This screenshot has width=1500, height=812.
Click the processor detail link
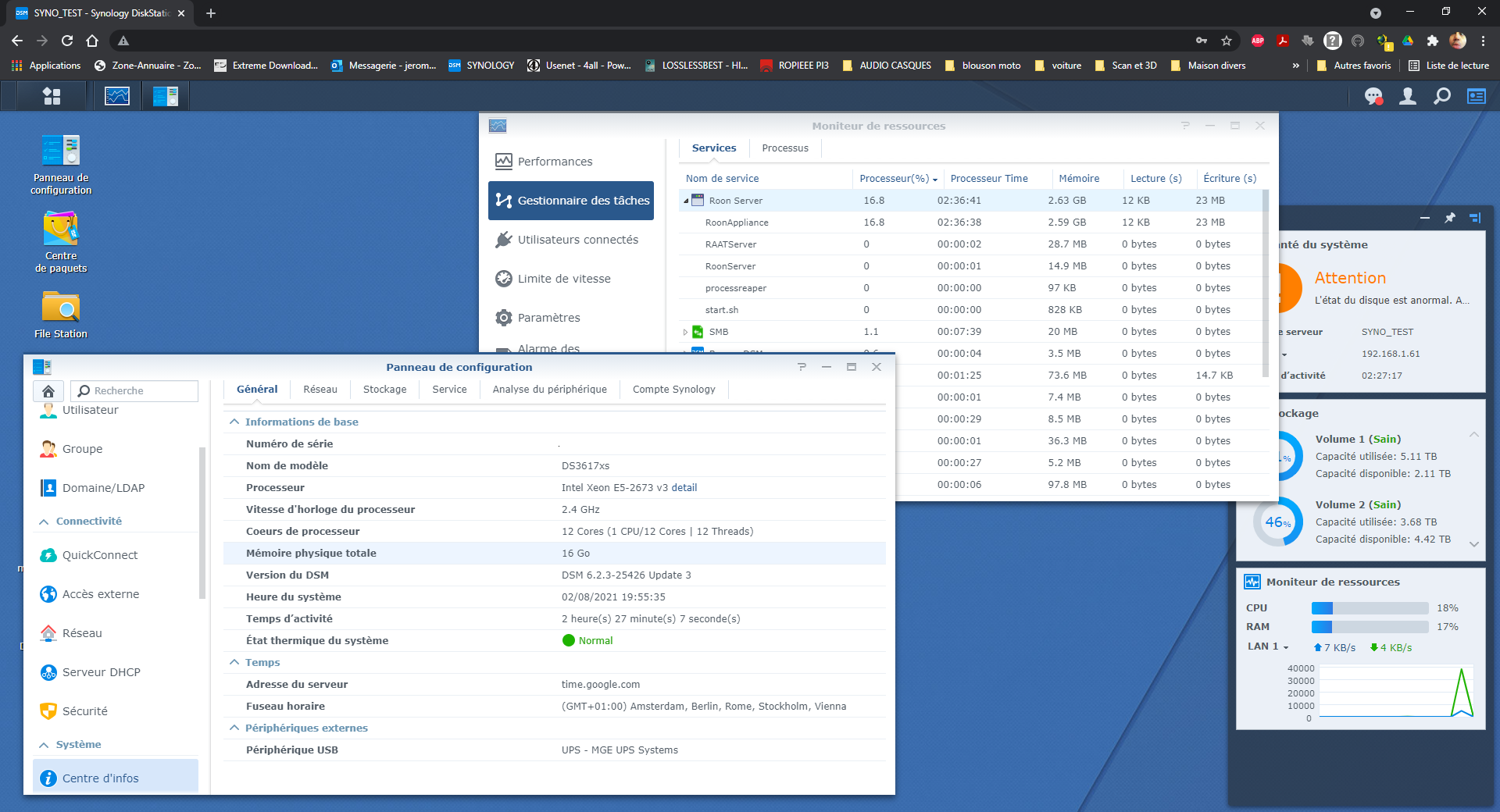coord(684,487)
